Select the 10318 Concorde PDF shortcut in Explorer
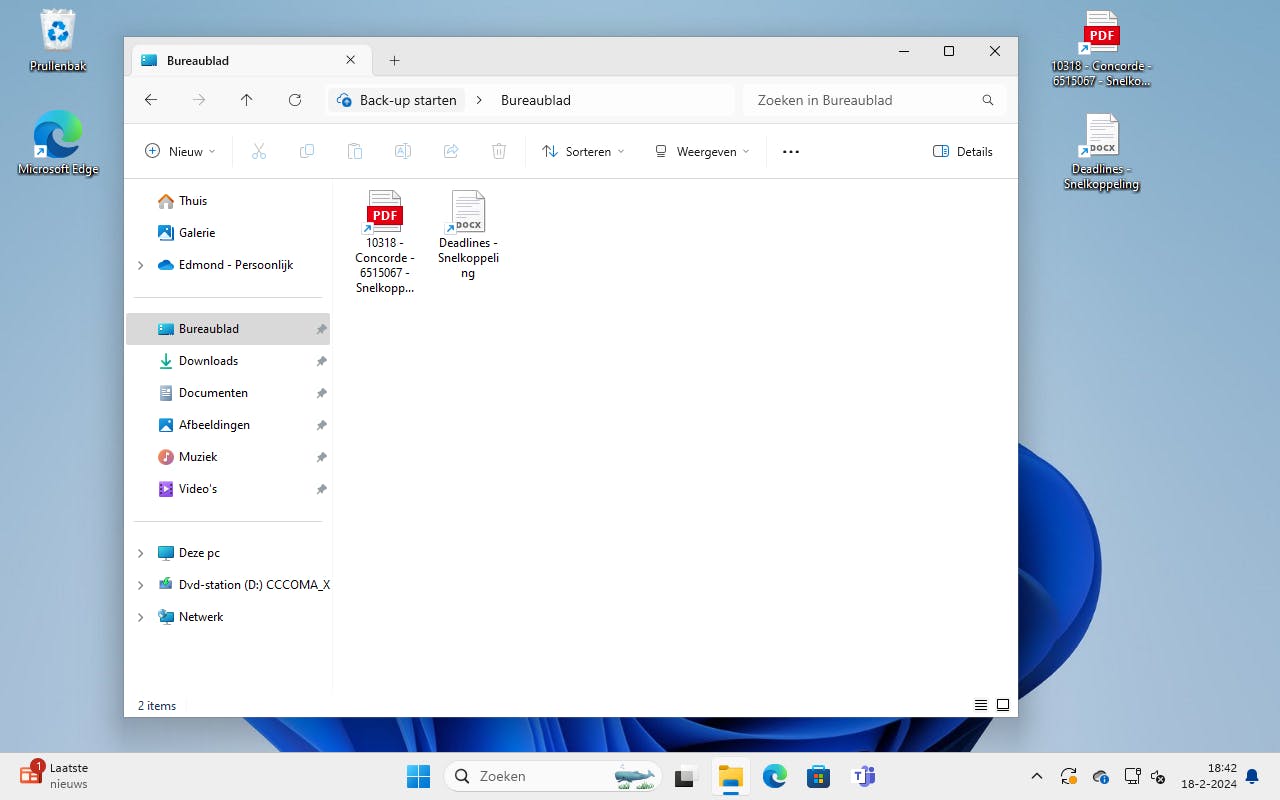The height and width of the screenshot is (800, 1280). pos(385,242)
